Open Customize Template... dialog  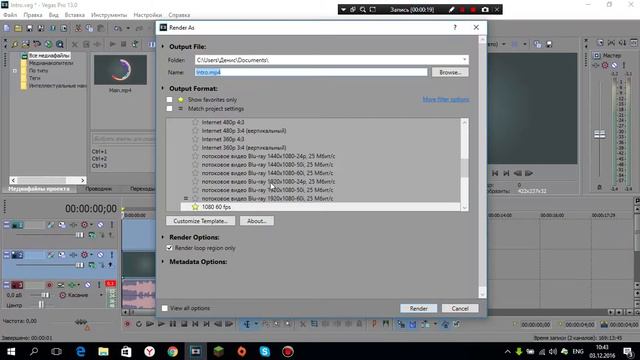[200, 221]
